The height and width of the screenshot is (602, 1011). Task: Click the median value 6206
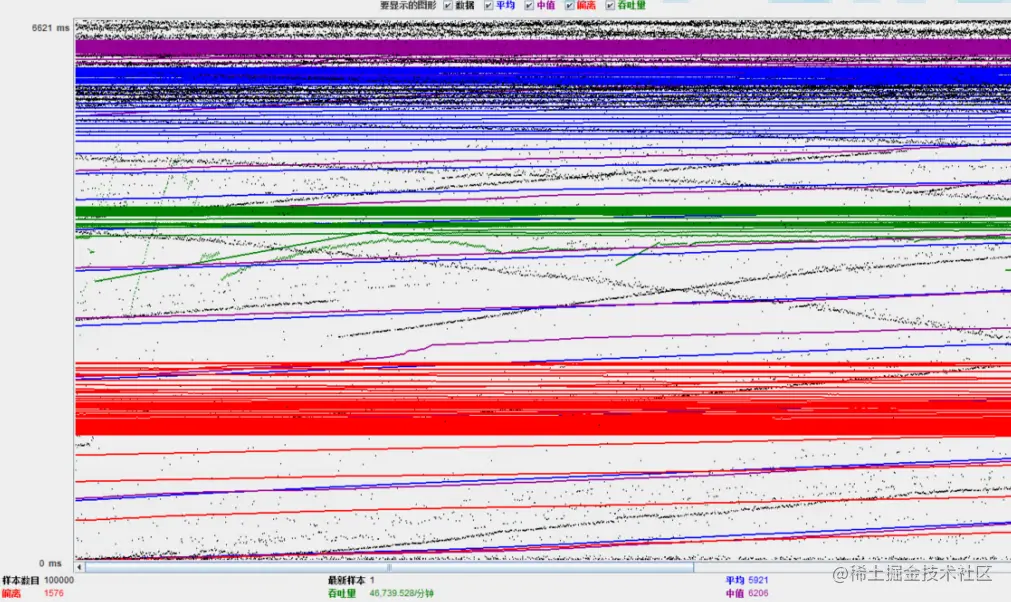coord(758,593)
